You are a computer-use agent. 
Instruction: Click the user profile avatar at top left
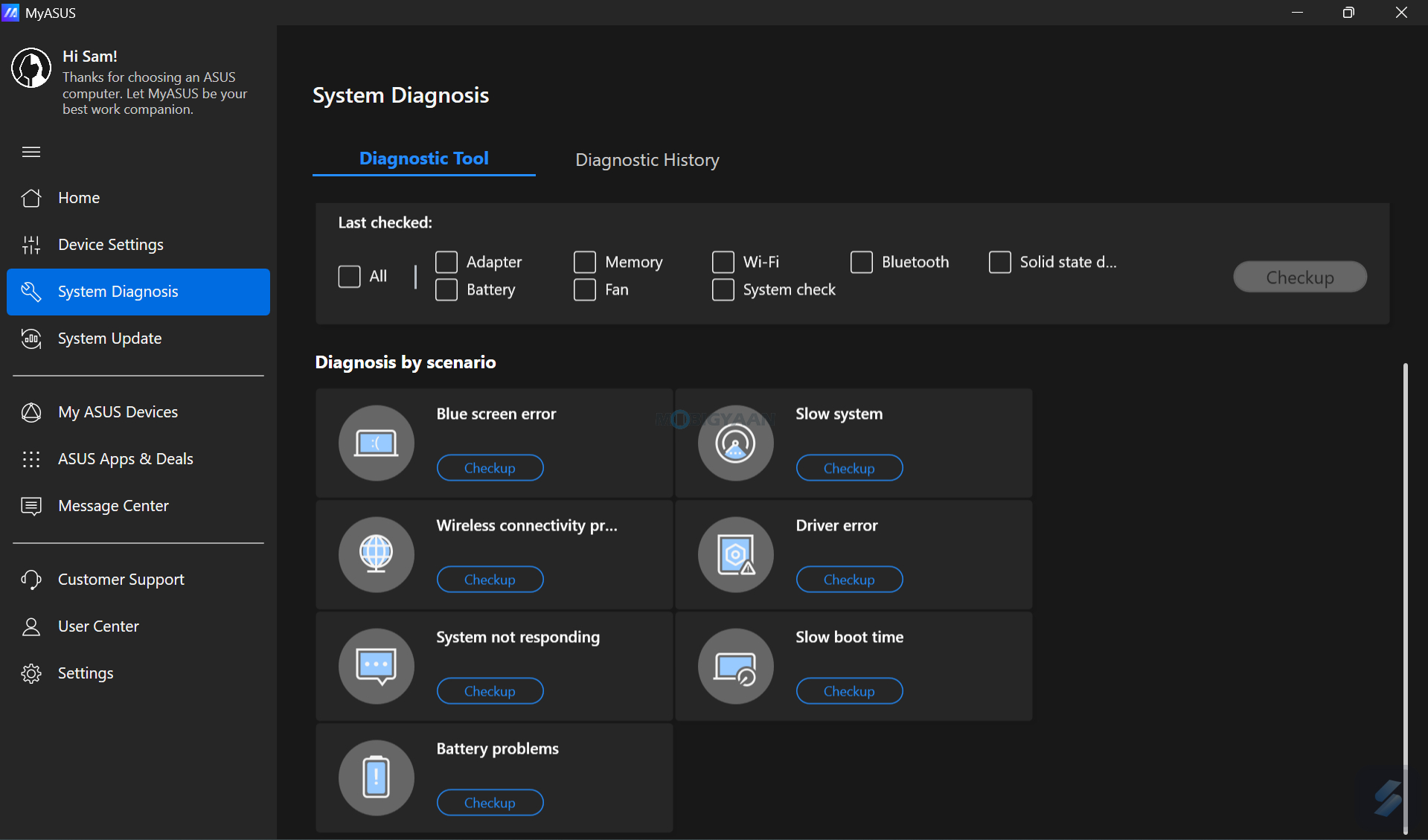tap(31, 68)
